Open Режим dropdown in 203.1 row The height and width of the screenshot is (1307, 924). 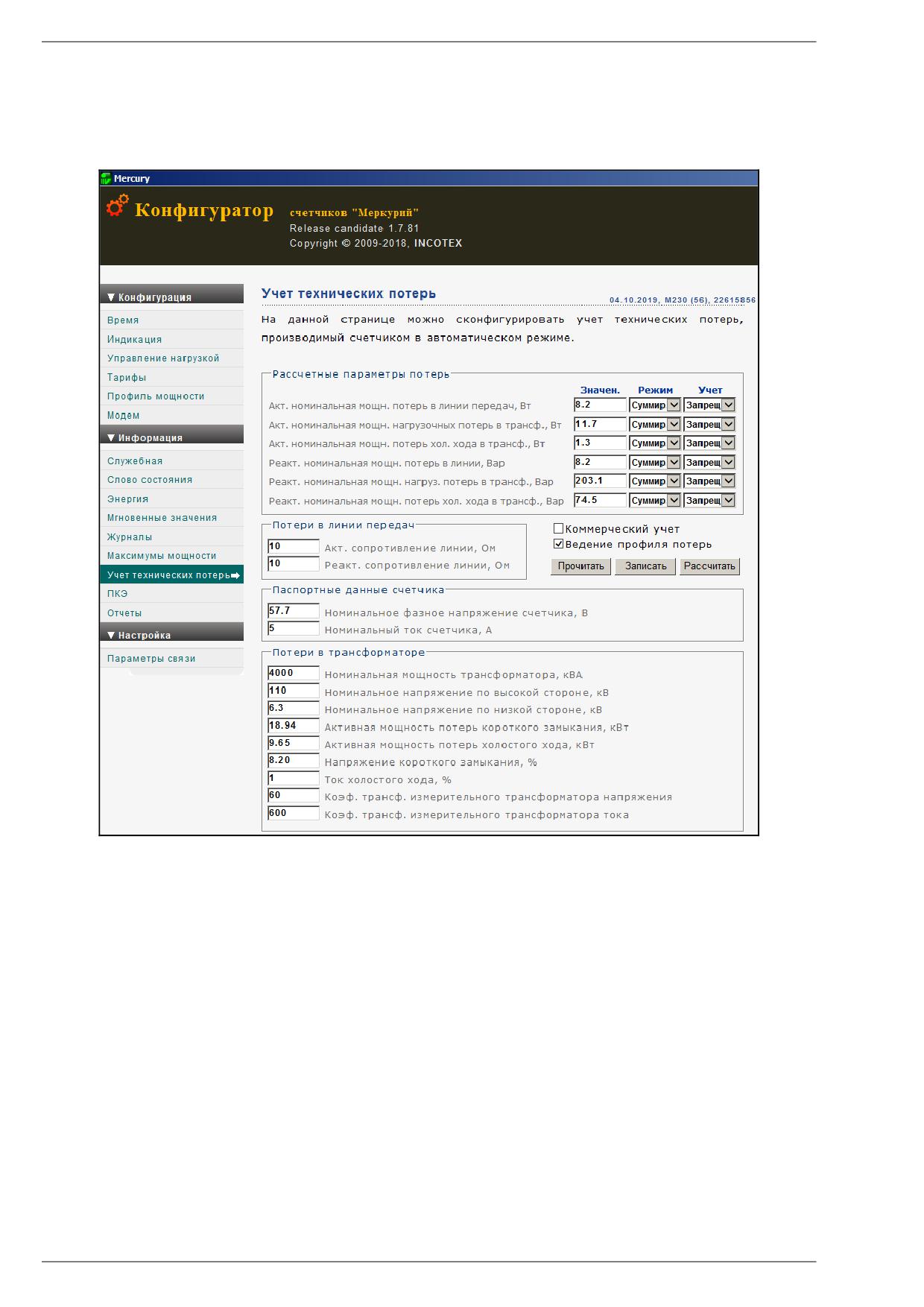655,481
